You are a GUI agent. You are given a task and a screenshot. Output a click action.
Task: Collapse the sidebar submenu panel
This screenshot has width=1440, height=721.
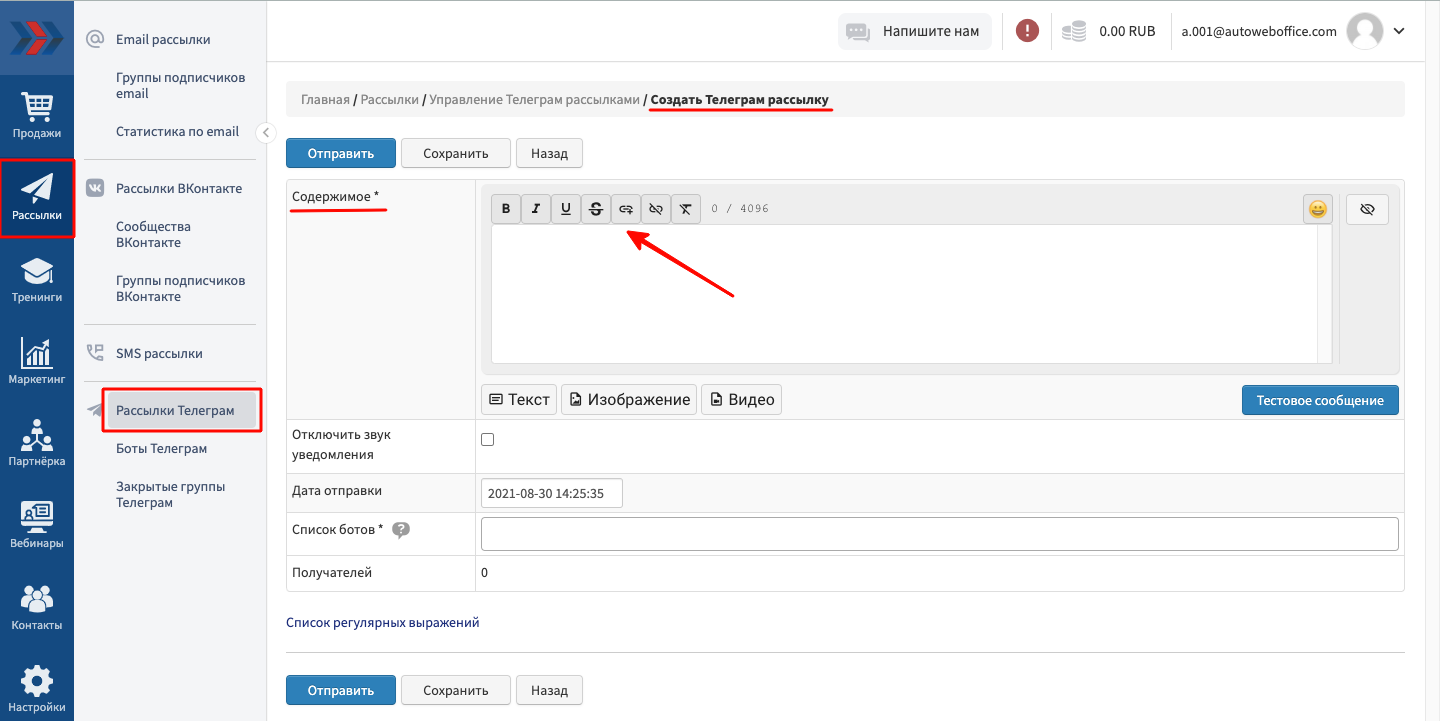[266, 132]
